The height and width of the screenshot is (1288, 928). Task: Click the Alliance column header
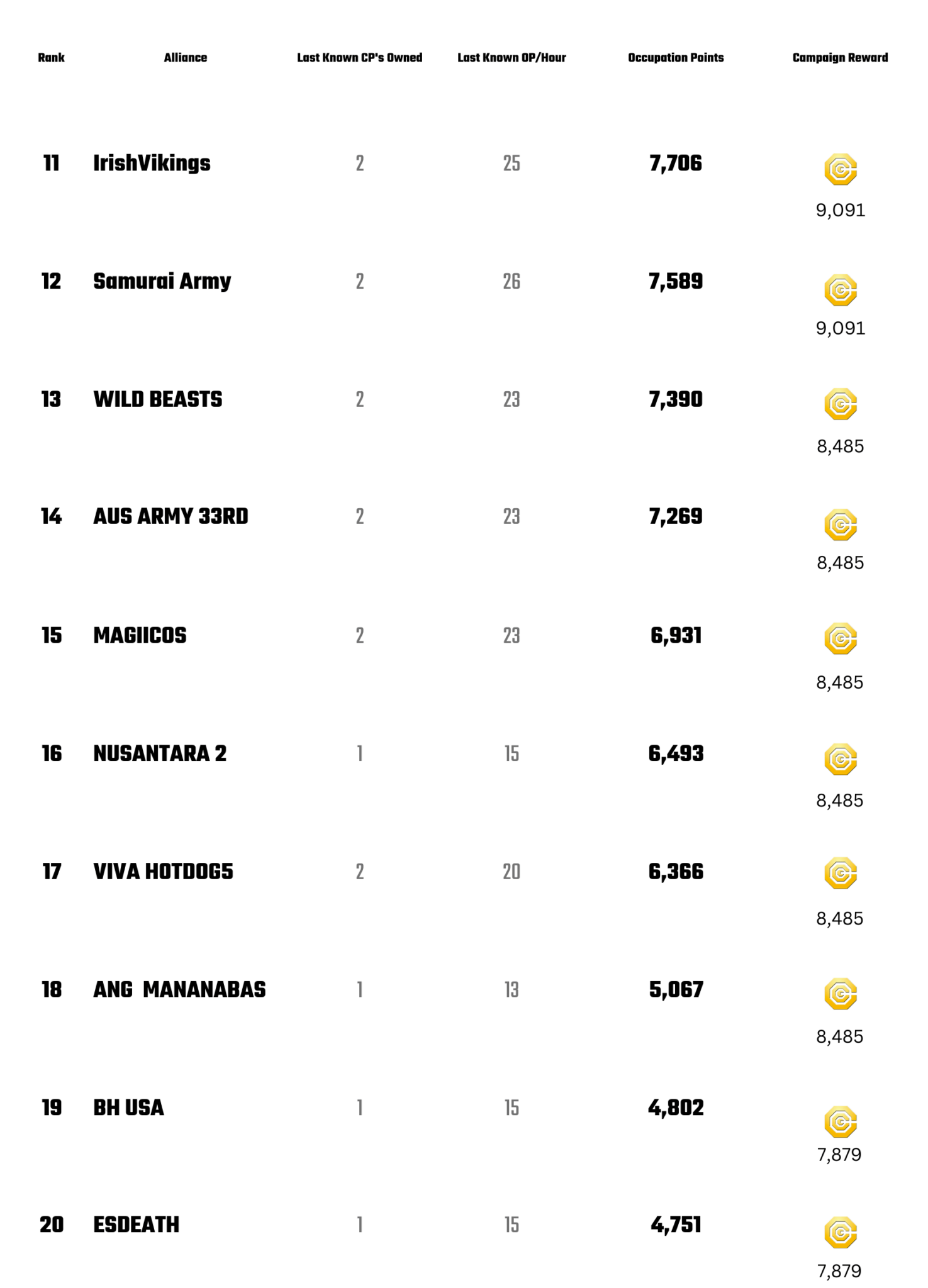(186, 57)
